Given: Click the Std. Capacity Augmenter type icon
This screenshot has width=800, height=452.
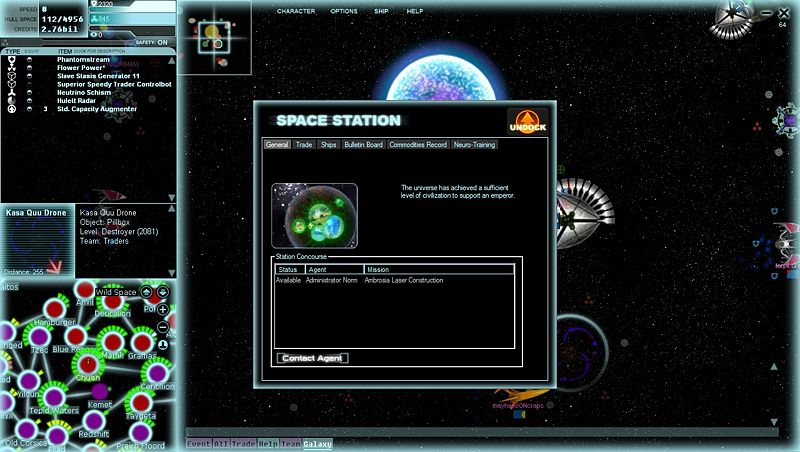Looking at the screenshot, I should [x=12, y=109].
